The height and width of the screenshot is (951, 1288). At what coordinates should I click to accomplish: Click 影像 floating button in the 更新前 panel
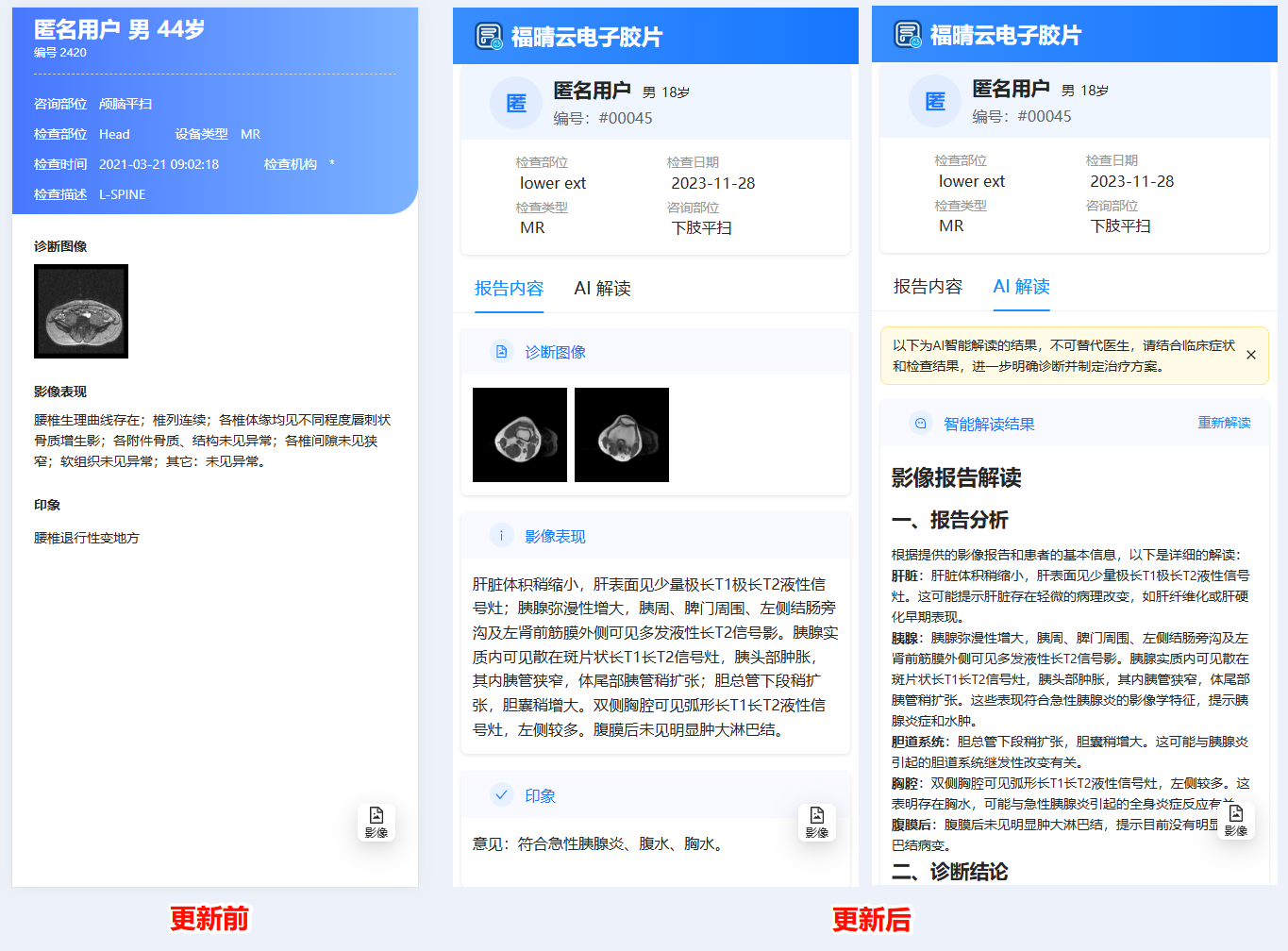[x=376, y=822]
